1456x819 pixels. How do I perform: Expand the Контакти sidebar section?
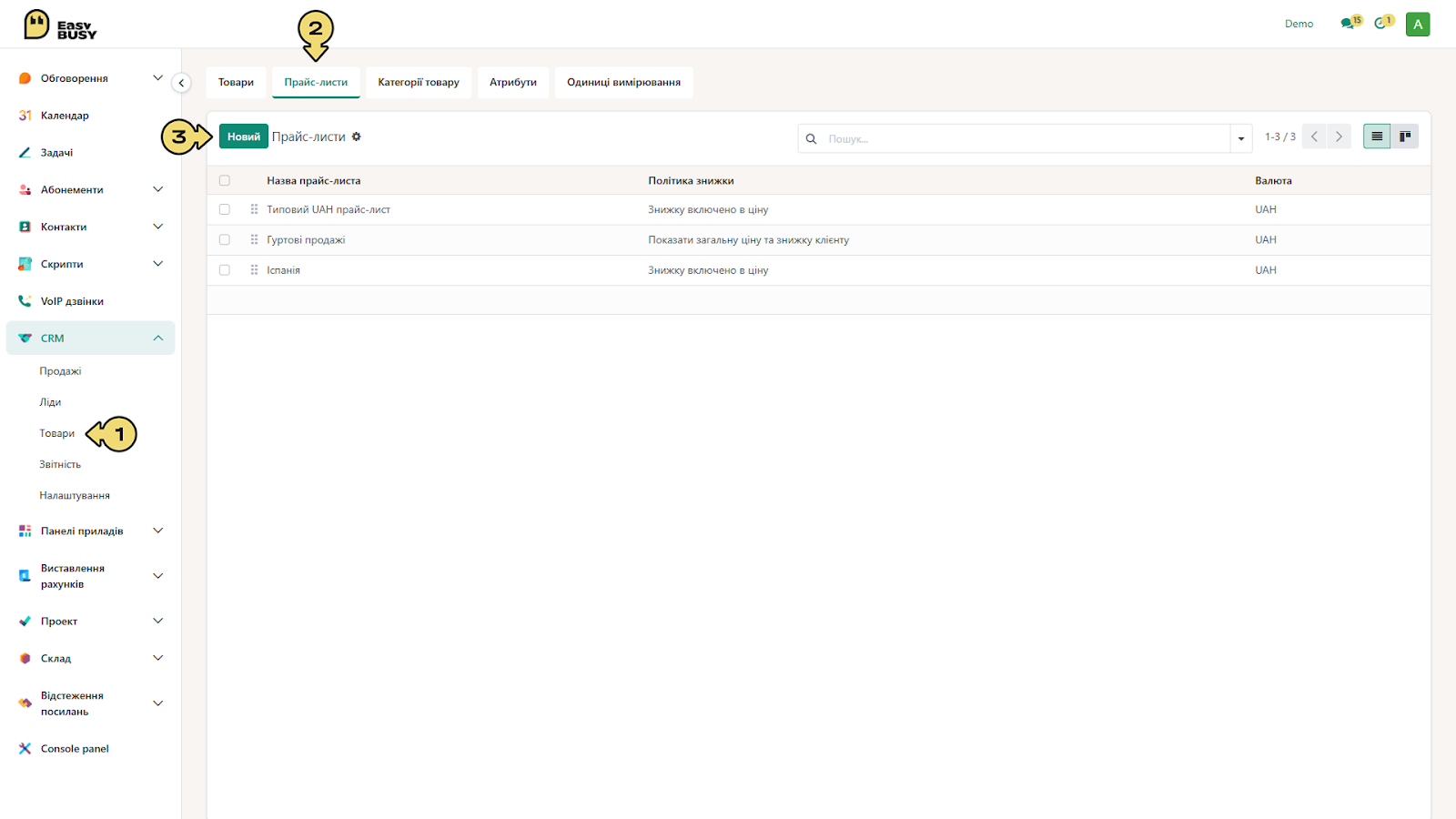pos(157,227)
